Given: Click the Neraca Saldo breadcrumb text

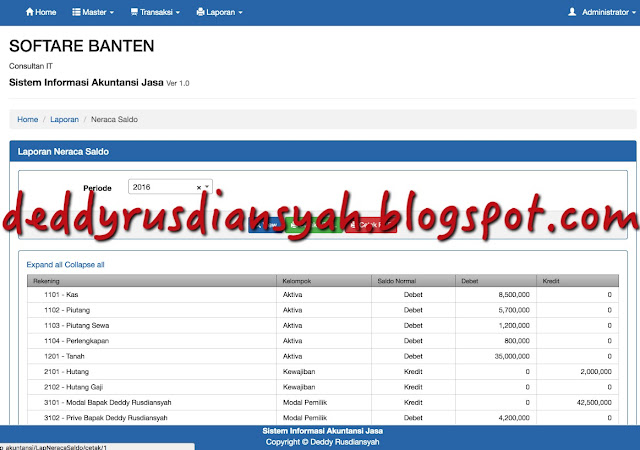Looking at the screenshot, I should click(114, 119).
